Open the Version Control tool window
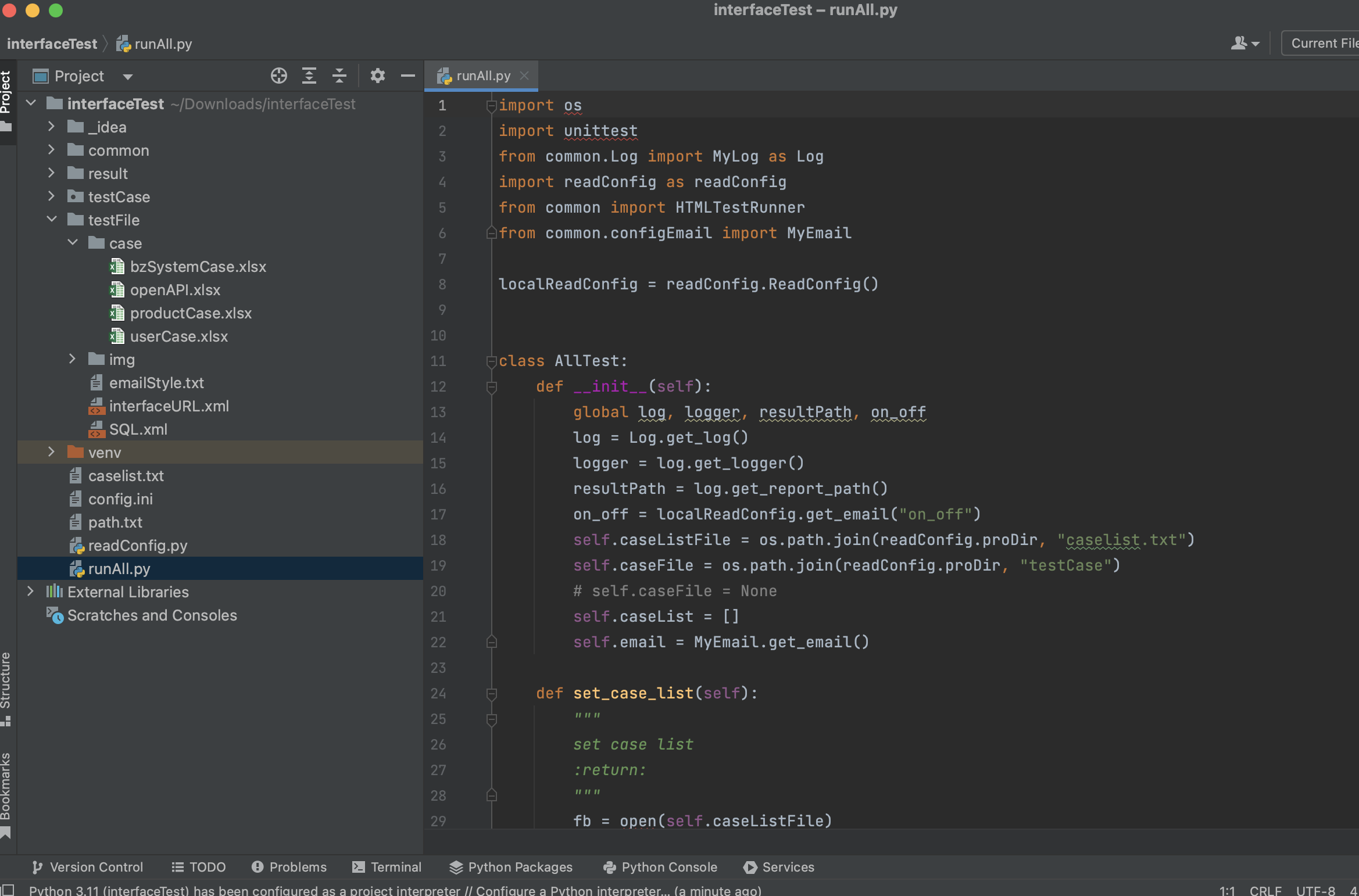1359x896 pixels. [x=87, y=867]
